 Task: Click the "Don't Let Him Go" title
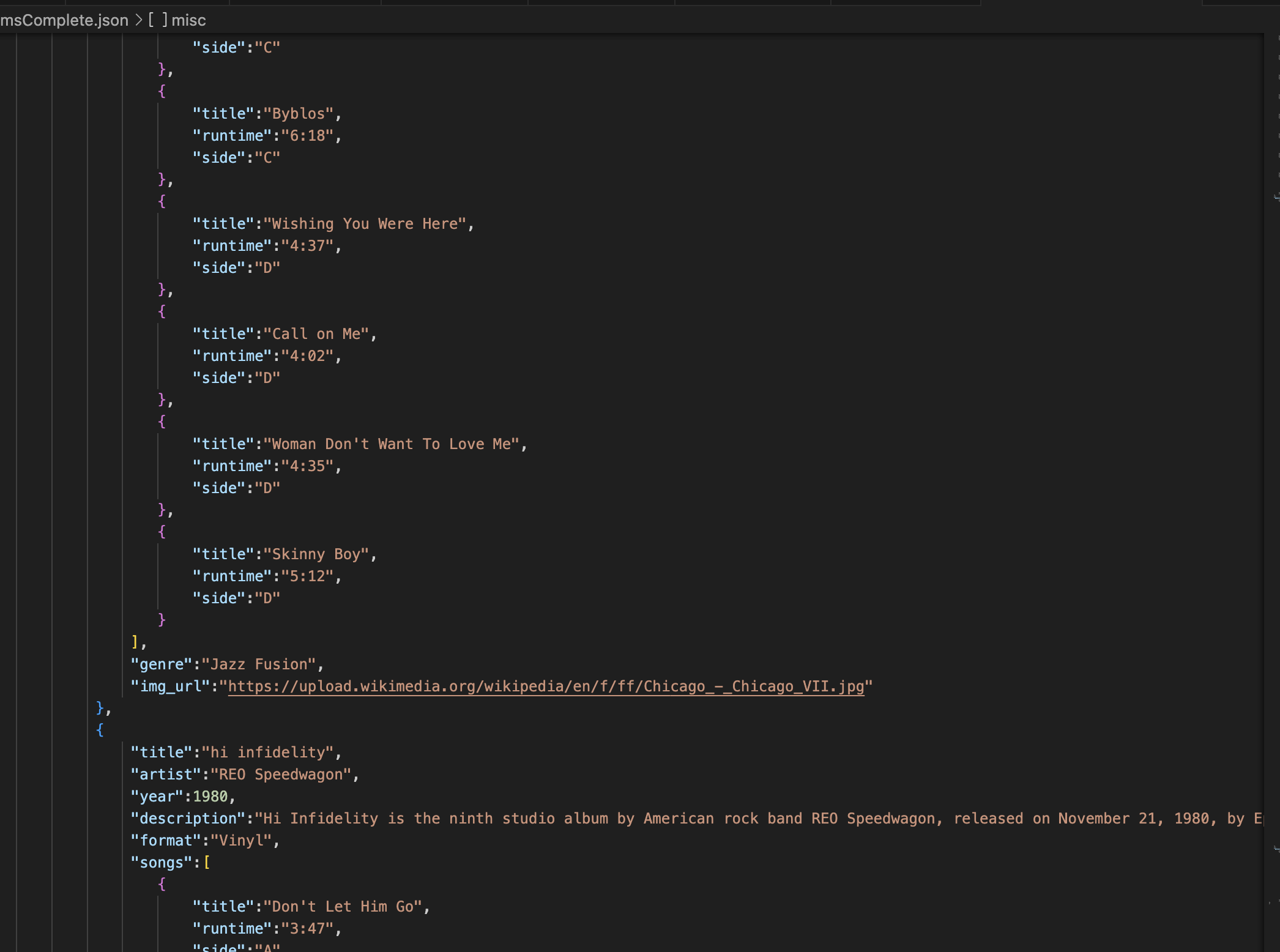(343, 907)
